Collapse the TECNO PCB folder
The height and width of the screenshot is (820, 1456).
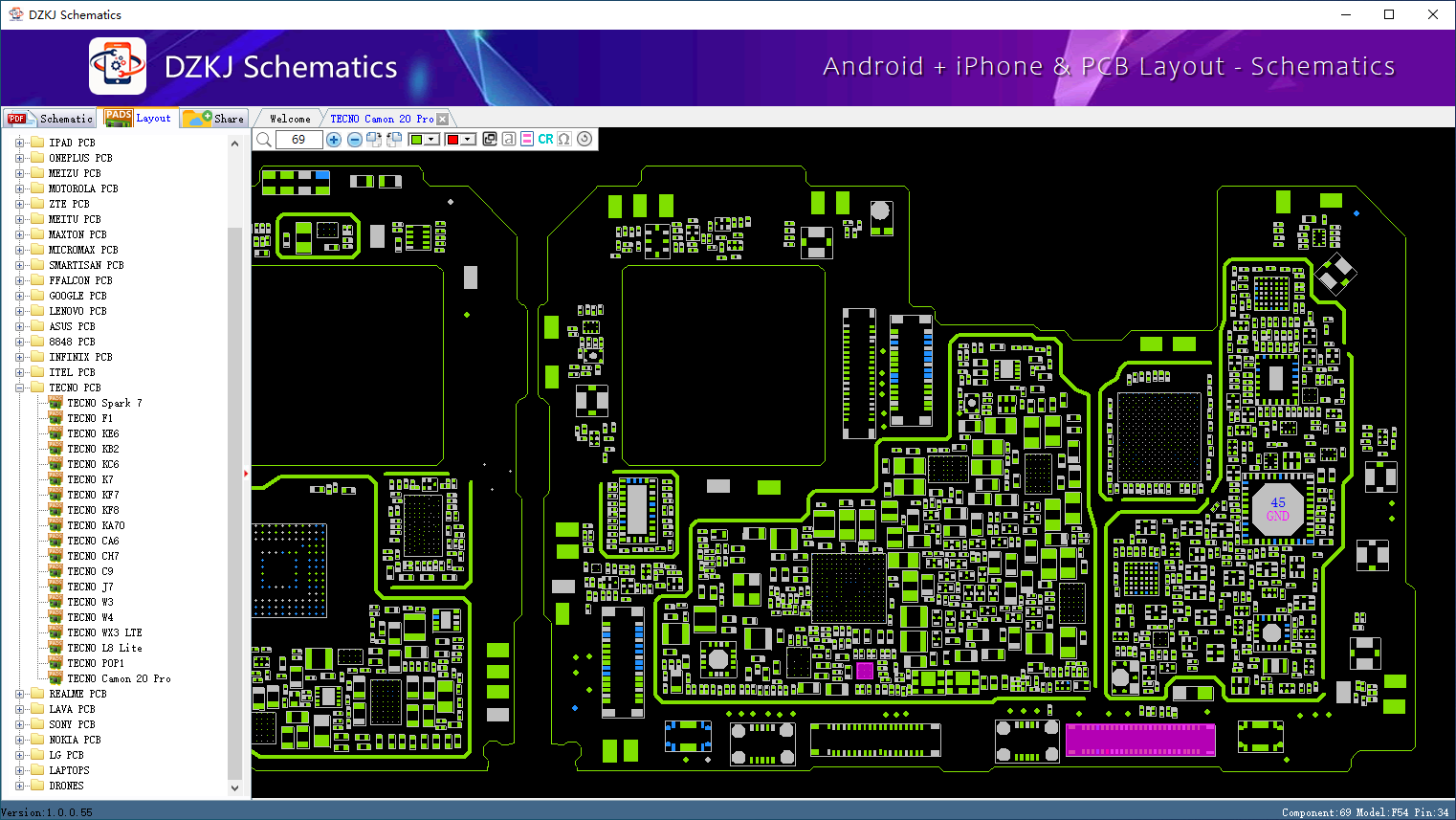pyautogui.click(x=19, y=388)
